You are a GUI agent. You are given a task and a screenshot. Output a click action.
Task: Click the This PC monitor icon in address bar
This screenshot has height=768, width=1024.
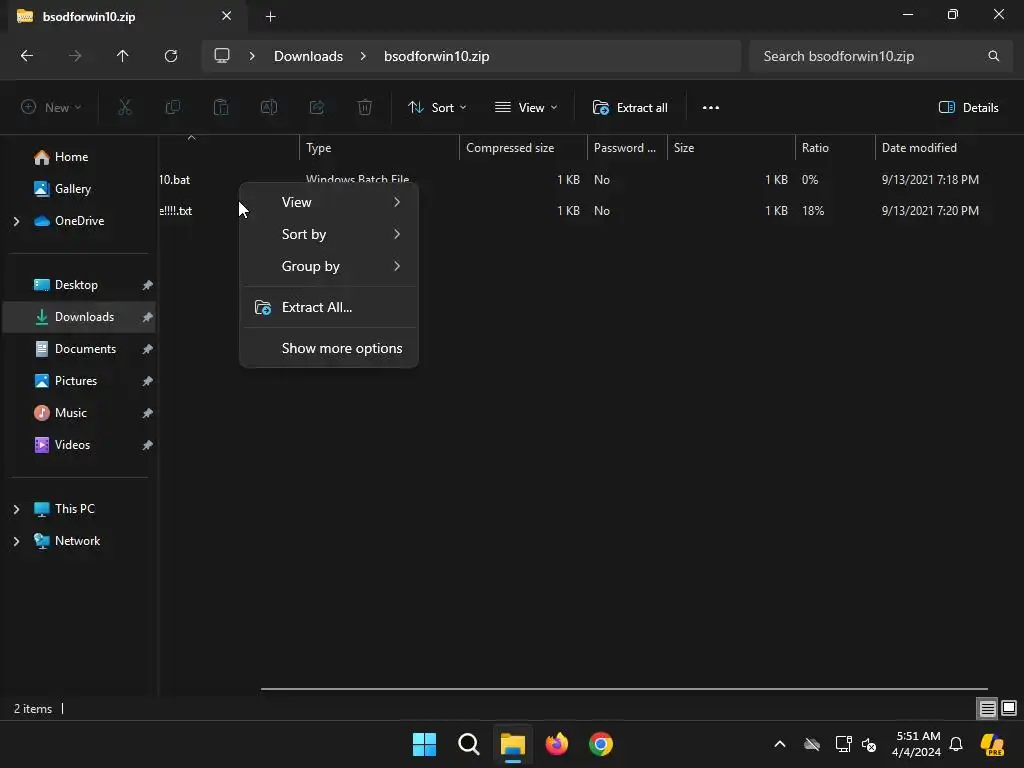tap(222, 56)
